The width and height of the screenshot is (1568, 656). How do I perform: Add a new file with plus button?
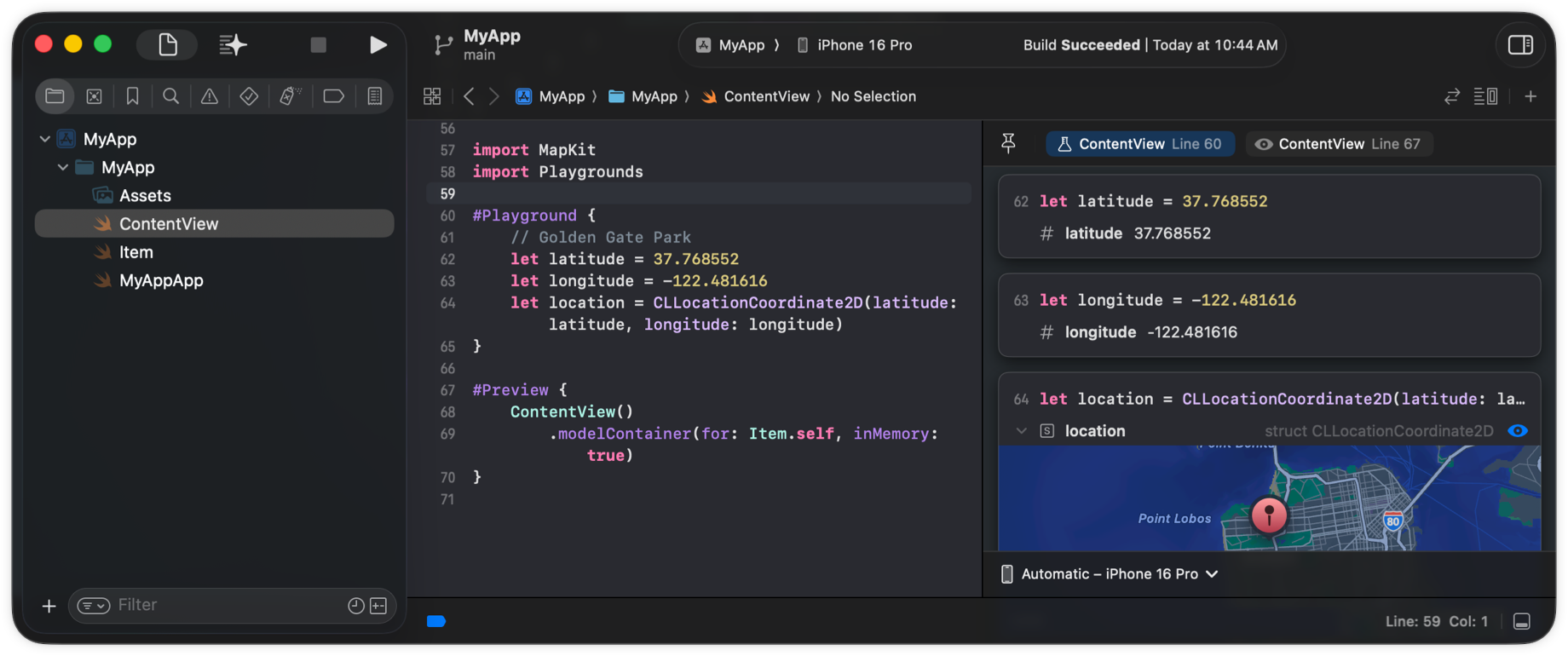pos(49,606)
